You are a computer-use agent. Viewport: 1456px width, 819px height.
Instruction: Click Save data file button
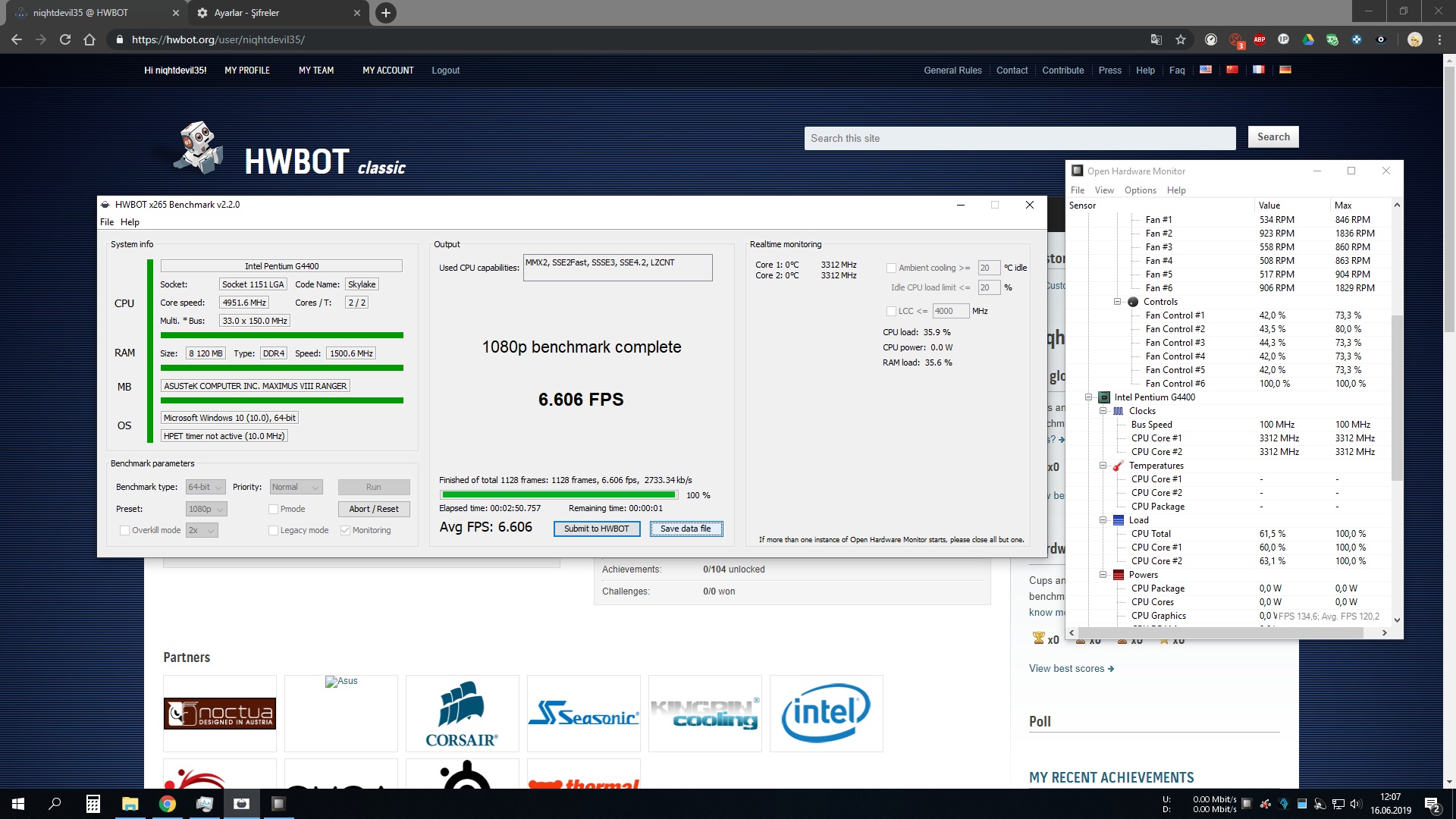(686, 529)
